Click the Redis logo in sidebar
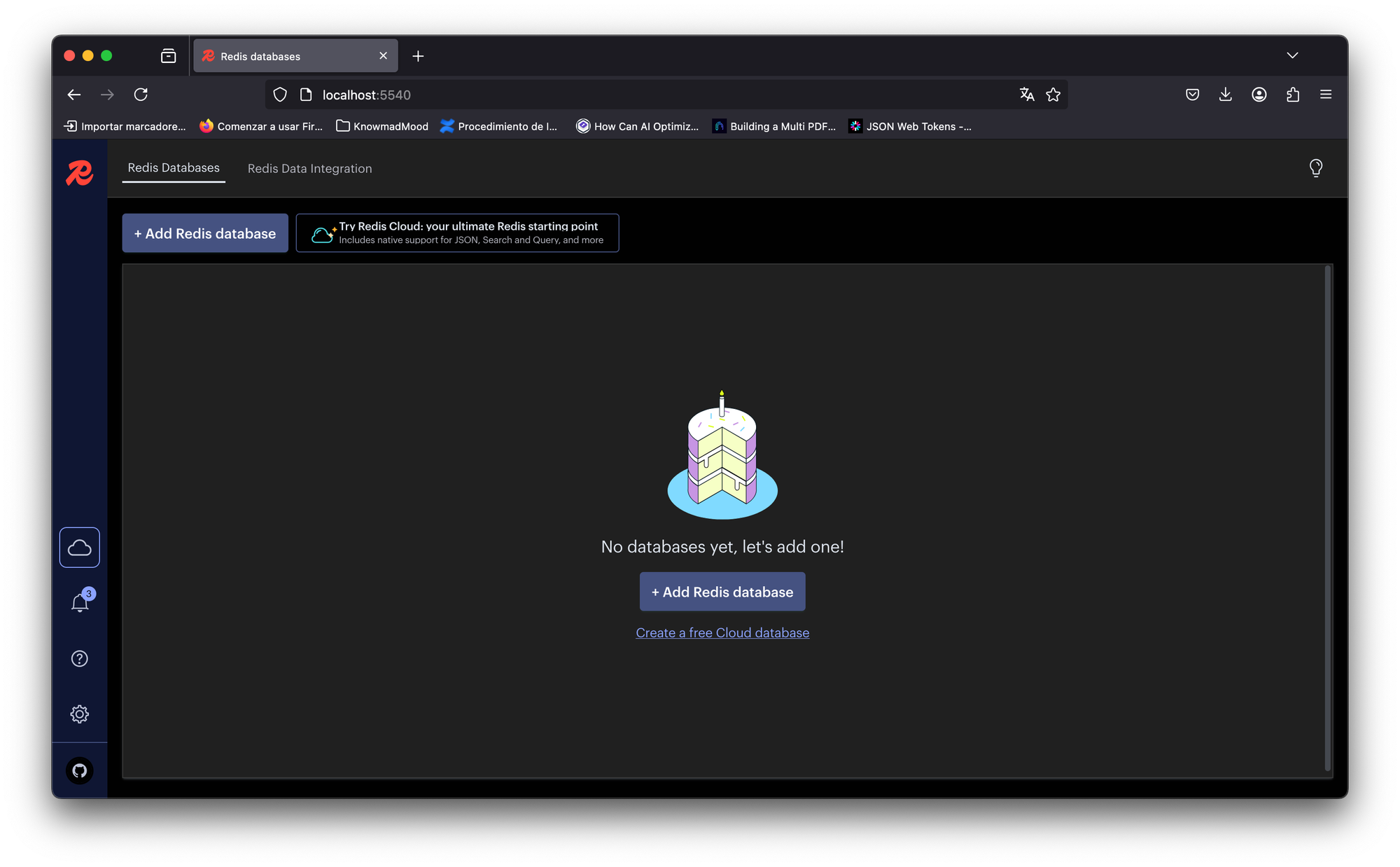Image resolution: width=1400 pixels, height=867 pixels. (x=79, y=172)
